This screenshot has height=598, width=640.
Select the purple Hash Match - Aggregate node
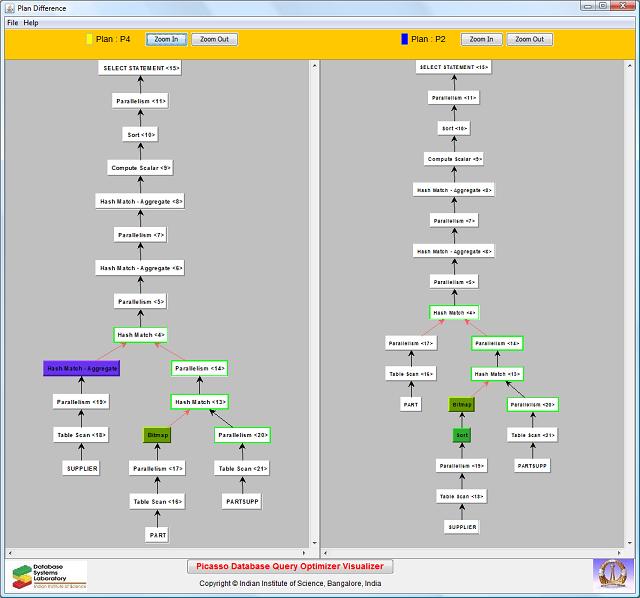coord(82,368)
